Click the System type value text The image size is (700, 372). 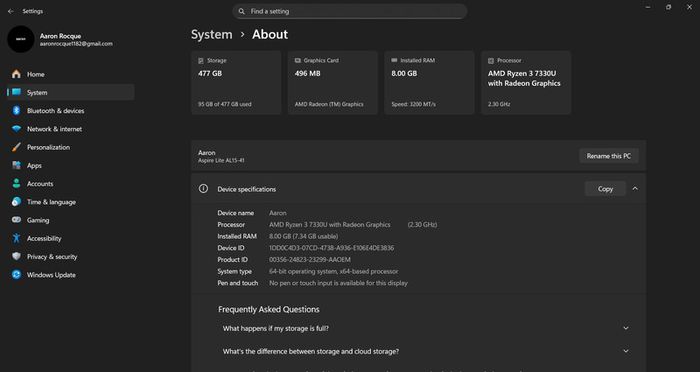tap(333, 271)
